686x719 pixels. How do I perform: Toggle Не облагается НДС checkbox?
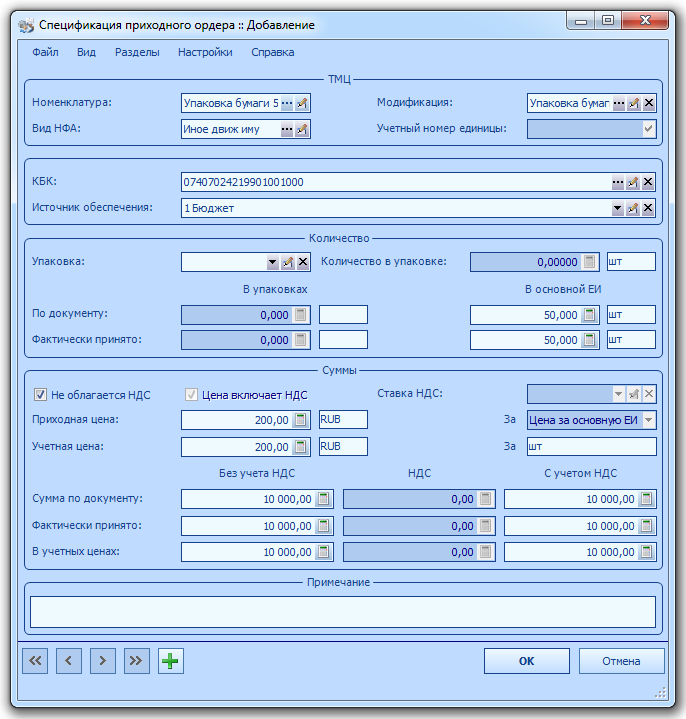click(x=40, y=394)
